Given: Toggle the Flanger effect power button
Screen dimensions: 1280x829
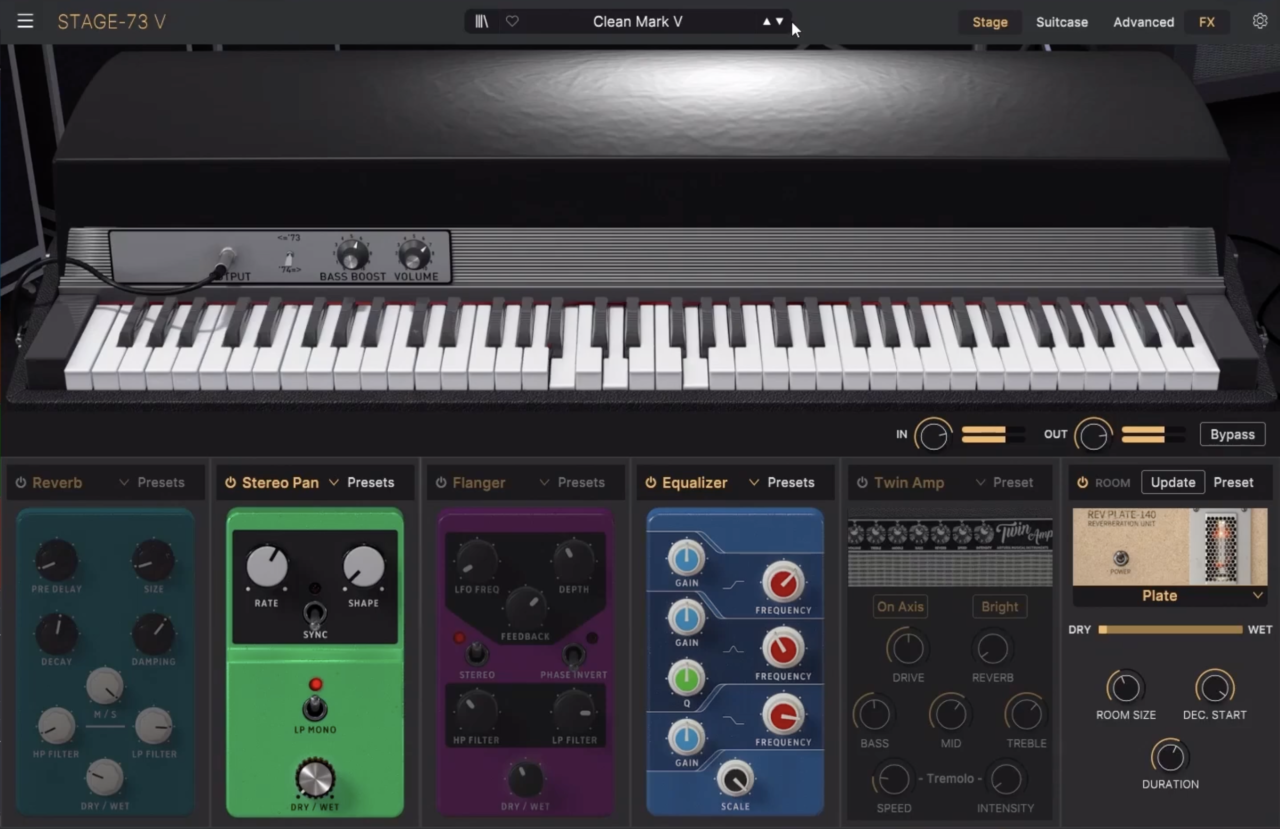Looking at the screenshot, I should 441,483.
